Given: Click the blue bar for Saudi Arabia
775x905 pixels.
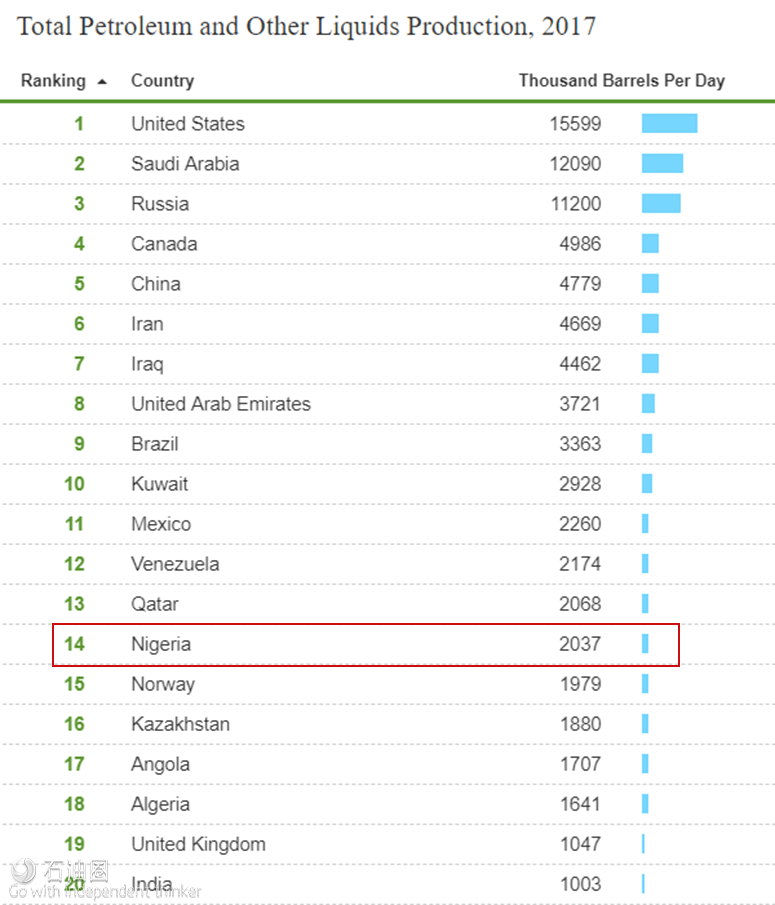Looking at the screenshot, I should (662, 164).
